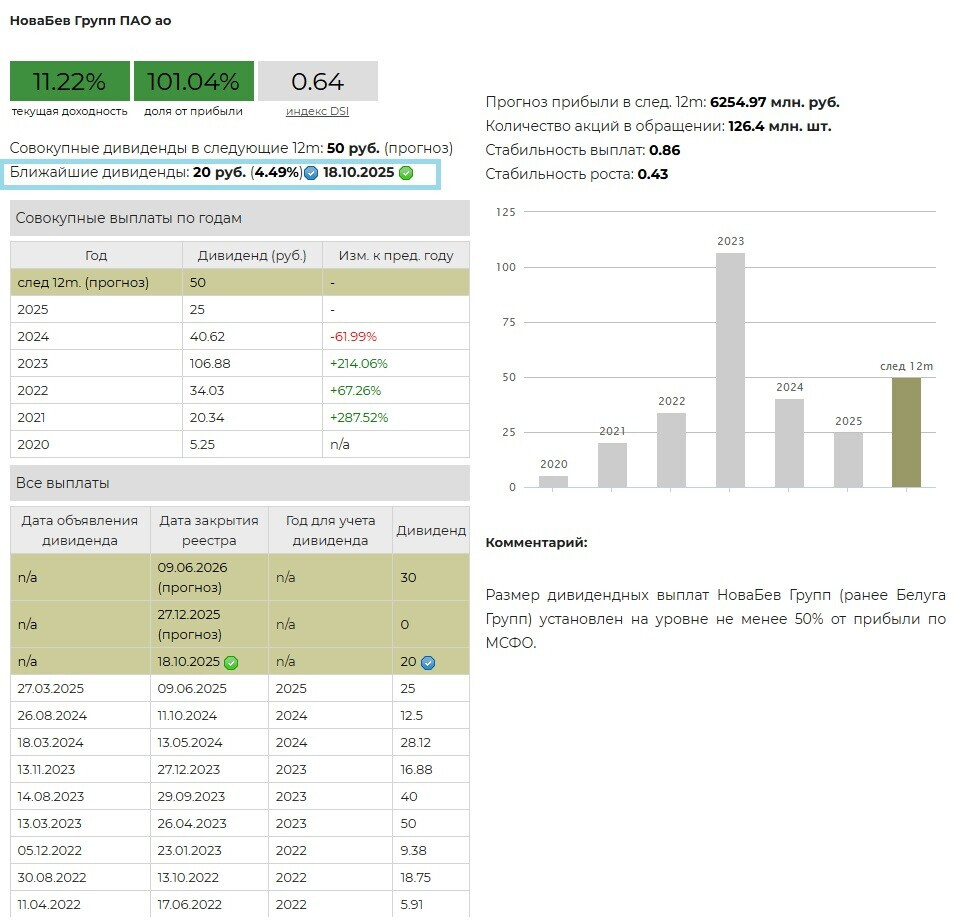This screenshot has width=954, height=921.
Task: Select the 09.06.2026 forecast registry date
Action: [x=192, y=567]
